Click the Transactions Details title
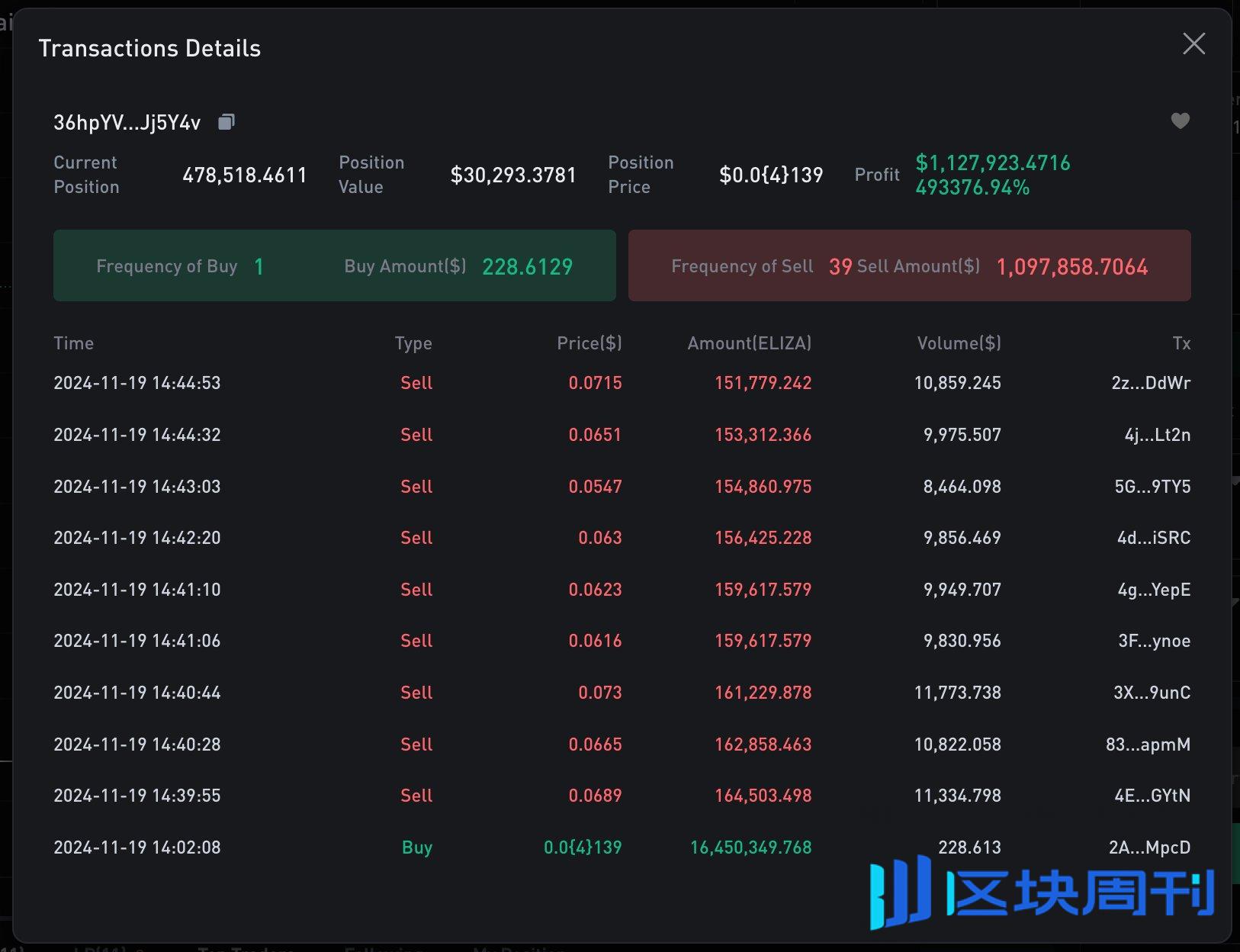This screenshot has width=1240, height=952. coord(149,49)
